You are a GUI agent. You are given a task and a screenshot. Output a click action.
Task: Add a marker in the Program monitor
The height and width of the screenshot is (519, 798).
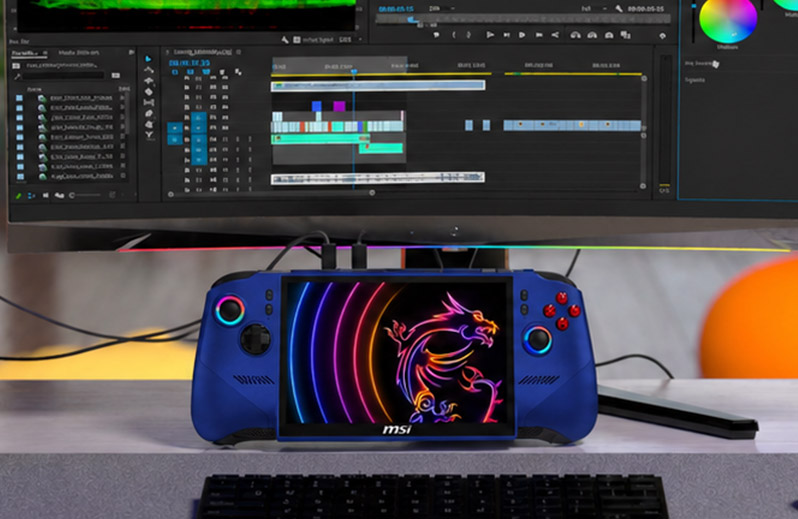(436, 35)
